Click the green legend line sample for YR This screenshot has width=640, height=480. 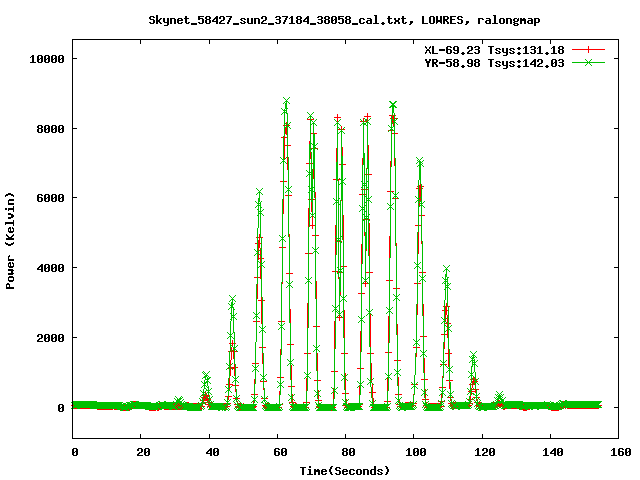point(588,62)
